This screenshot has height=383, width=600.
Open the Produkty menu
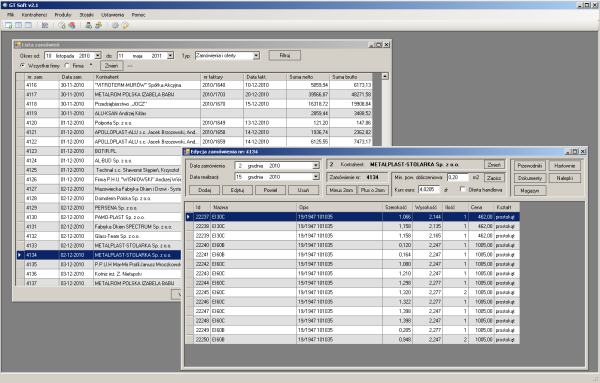point(63,15)
